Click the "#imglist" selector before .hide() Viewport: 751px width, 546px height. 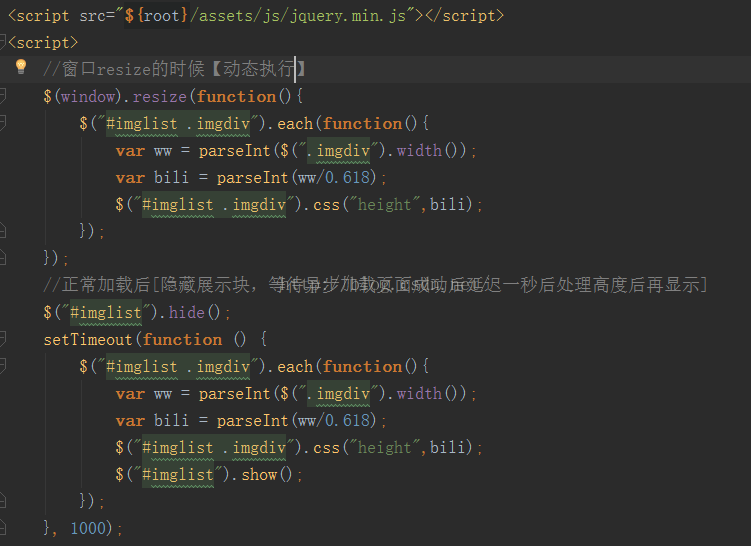(x=106, y=312)
